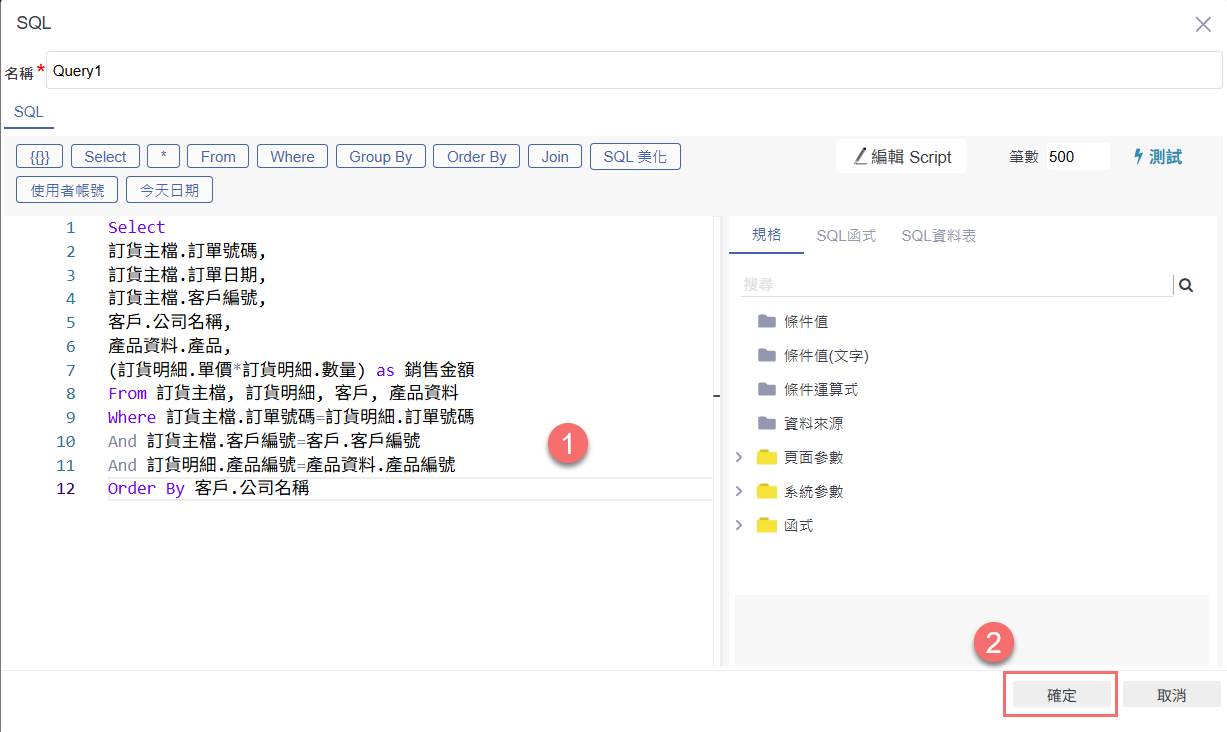1227x732 pixels.
Task: Expand the 函式 tree node
Action: point(739,525)
